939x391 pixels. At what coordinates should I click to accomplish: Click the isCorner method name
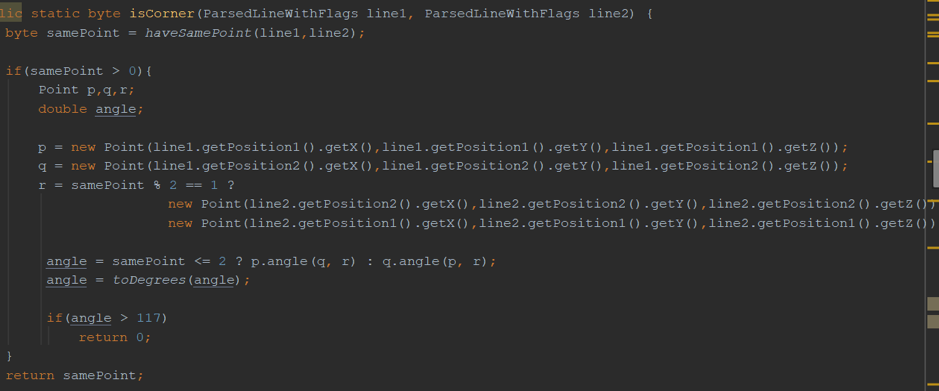pos(163,14)
